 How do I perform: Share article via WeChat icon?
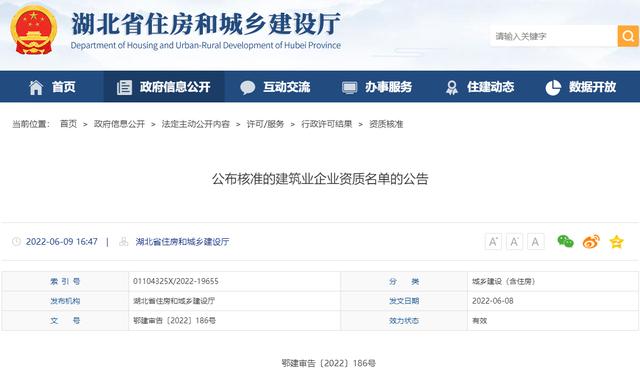[565, 241]
